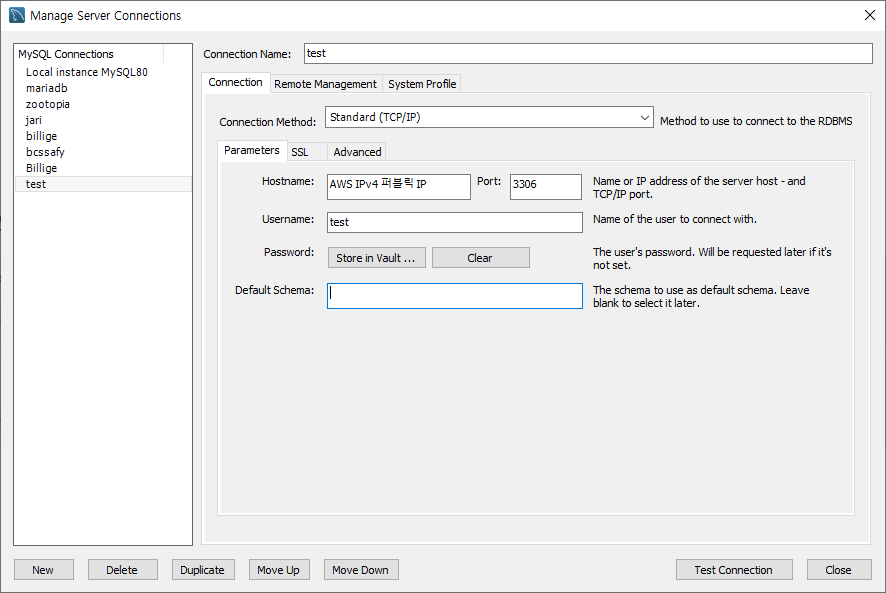886x593 pixels.
Task: Click the 'MySQL Connections' list header
Action: point(89,54)
